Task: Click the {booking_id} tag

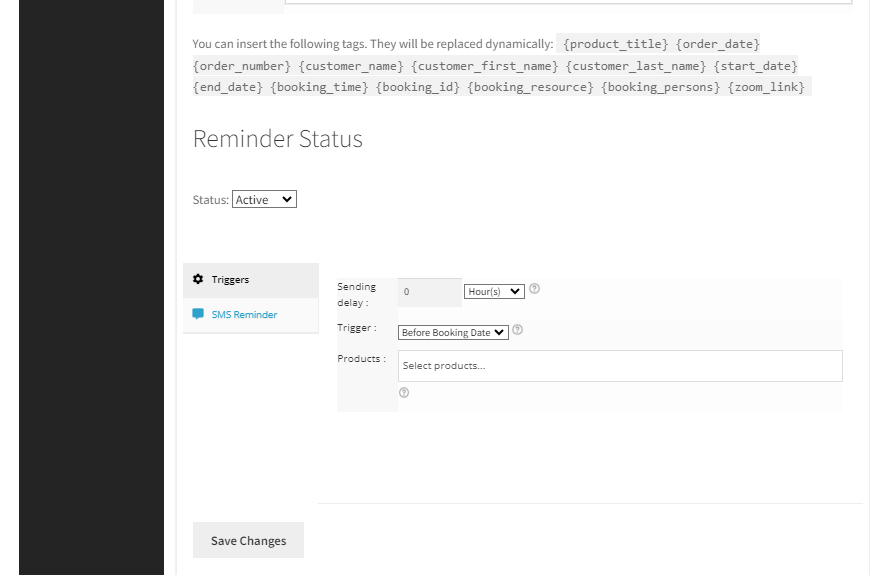Action: coord(418,87)
